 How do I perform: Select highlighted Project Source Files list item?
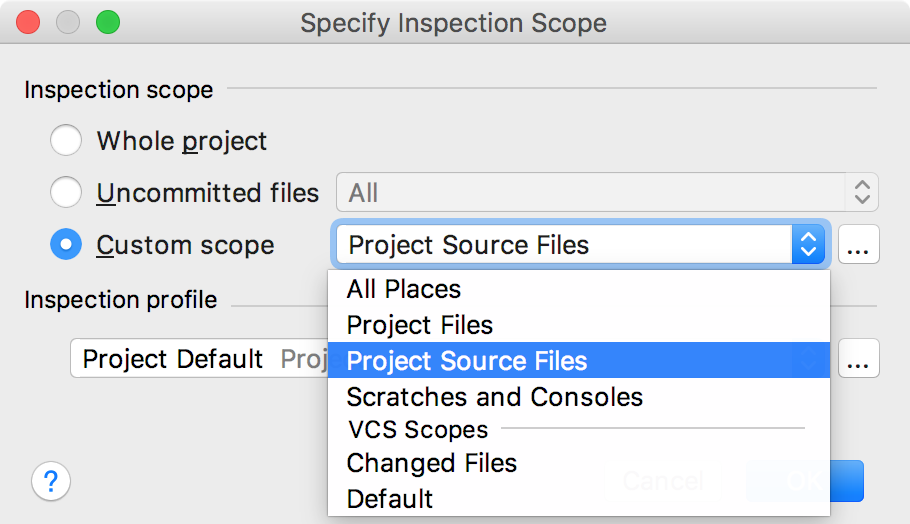(579, 360)
